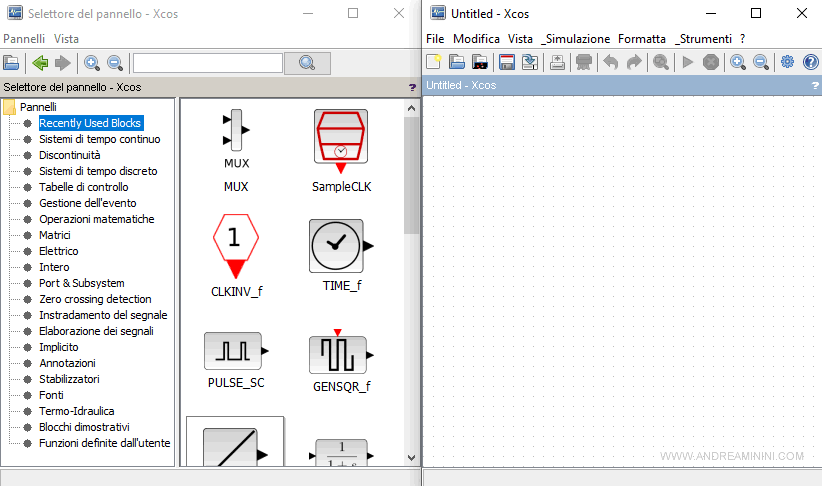Viewport: 822px width, 486px height.
Task: Select the SampleCLK block
Action: 341,151
